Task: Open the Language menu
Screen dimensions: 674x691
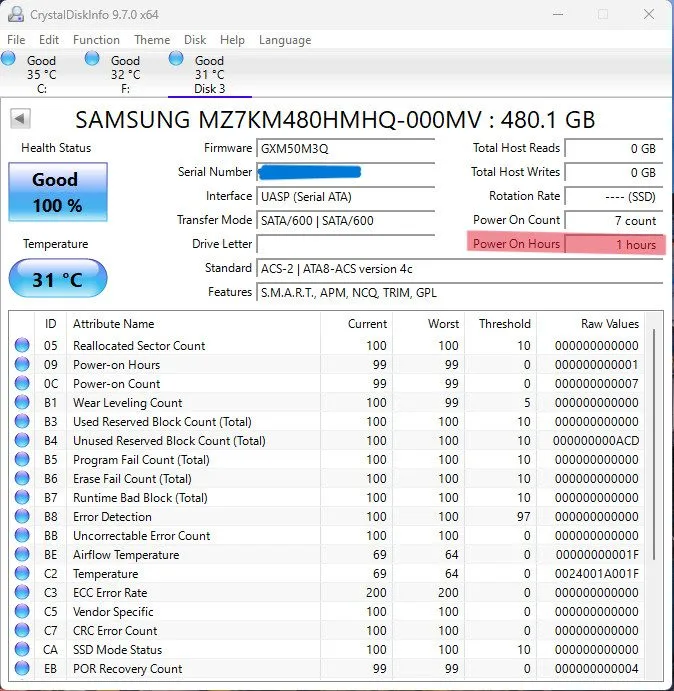Action: [285, 40]
